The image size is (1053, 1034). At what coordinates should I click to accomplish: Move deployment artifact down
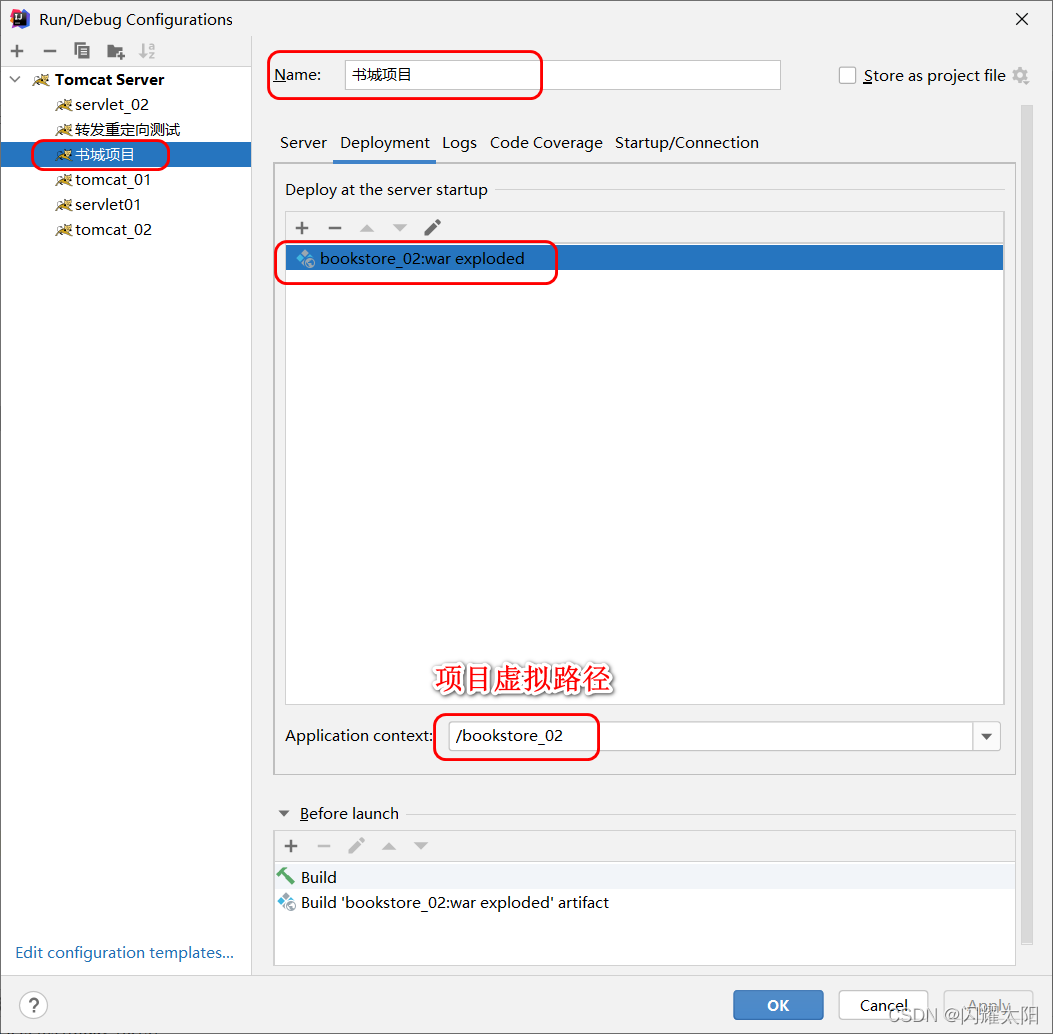pos(400,228)
